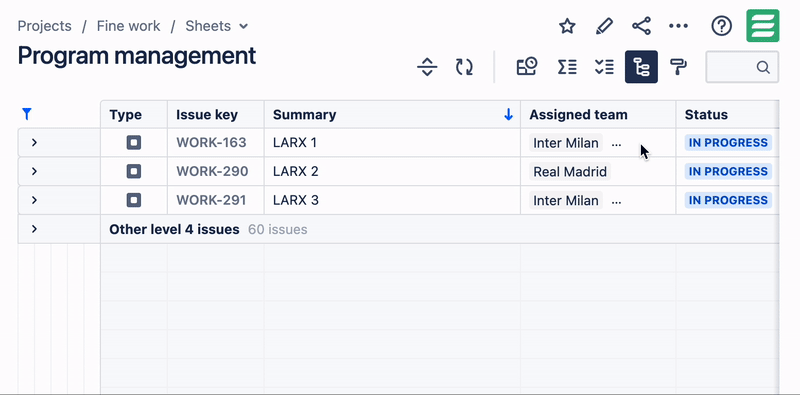The image size is (800, 395).
Task: Open the three-dot more actions menu
Action: pos(678,26)
